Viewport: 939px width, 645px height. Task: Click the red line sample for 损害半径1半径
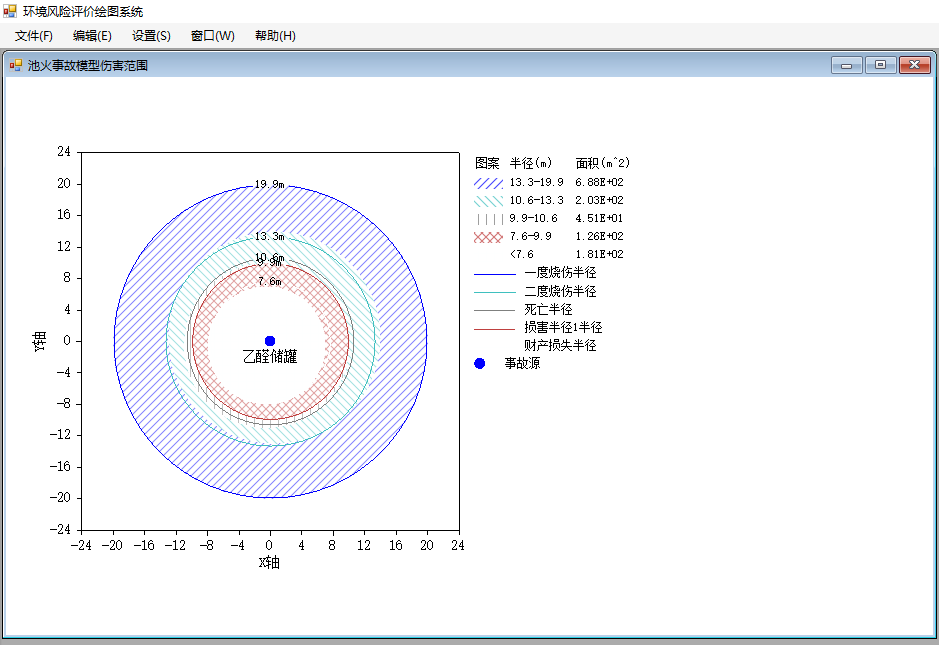[495, 329]
